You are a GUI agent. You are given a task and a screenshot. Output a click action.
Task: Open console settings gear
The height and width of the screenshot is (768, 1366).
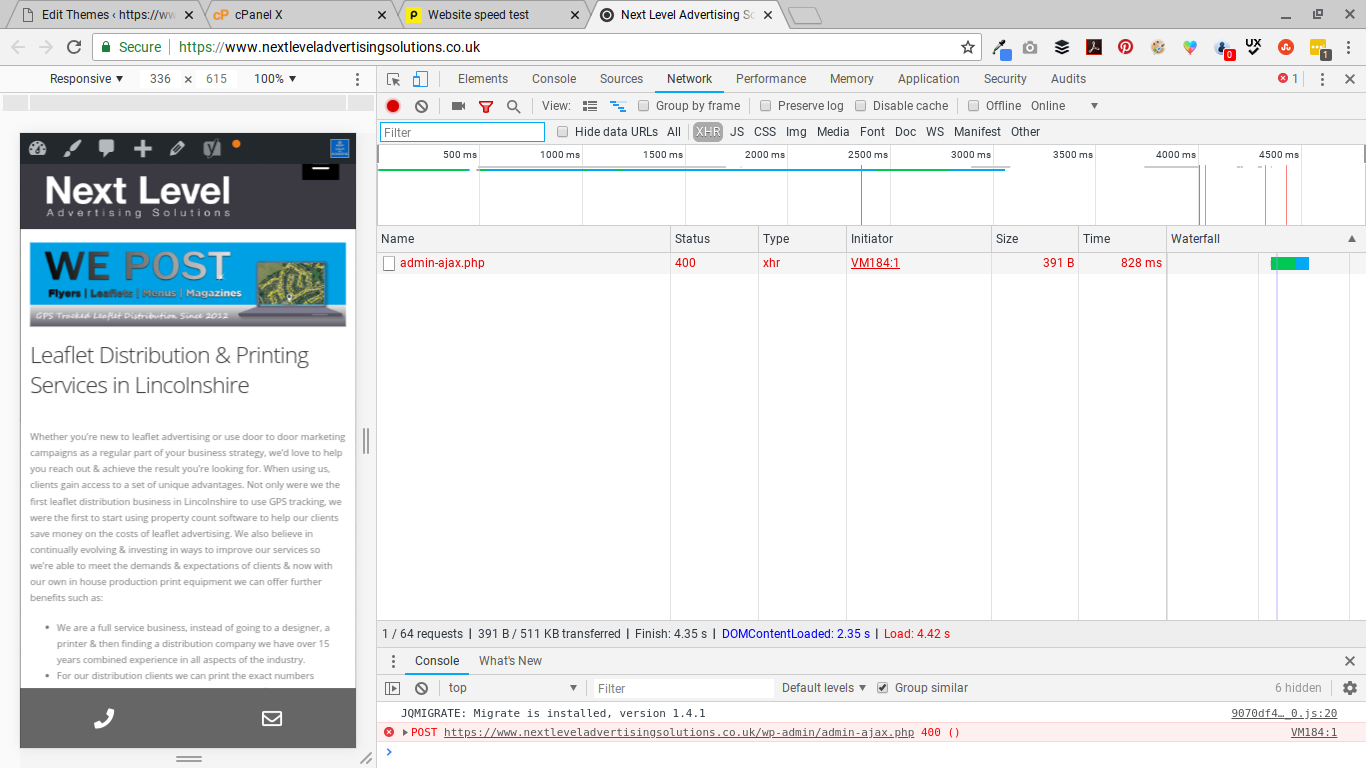click(x=1350, y=688)
